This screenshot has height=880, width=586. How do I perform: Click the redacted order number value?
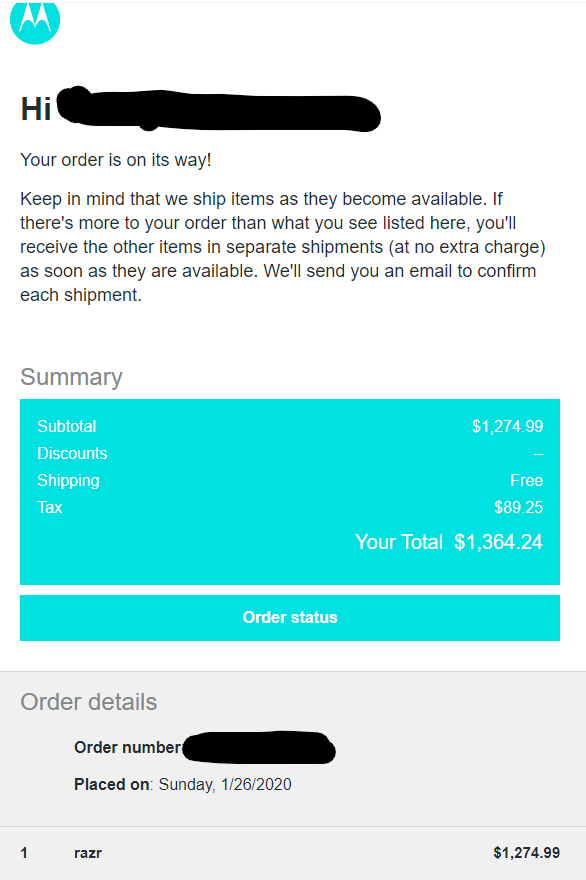[259, 748]
